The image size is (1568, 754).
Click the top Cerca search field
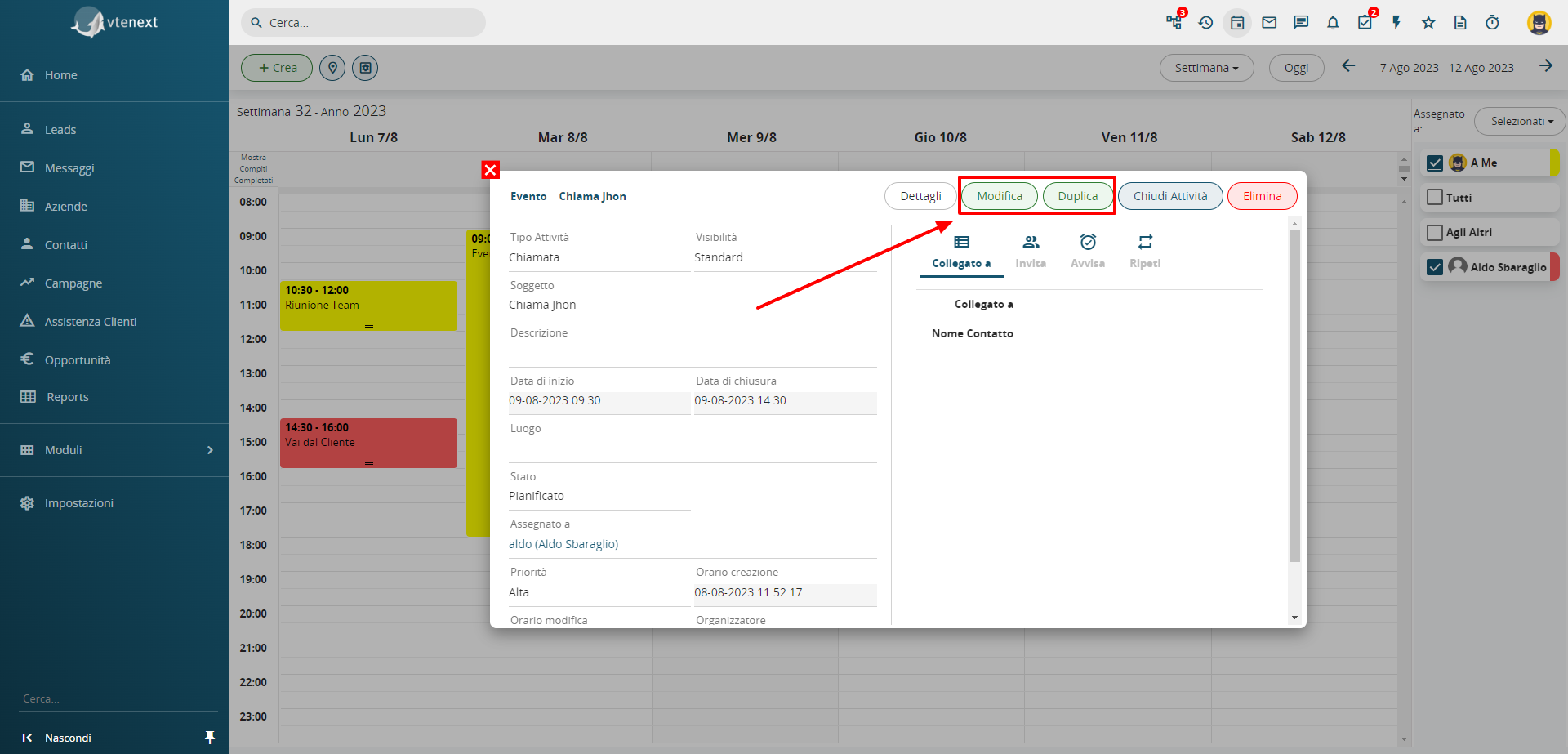[363, 23]
